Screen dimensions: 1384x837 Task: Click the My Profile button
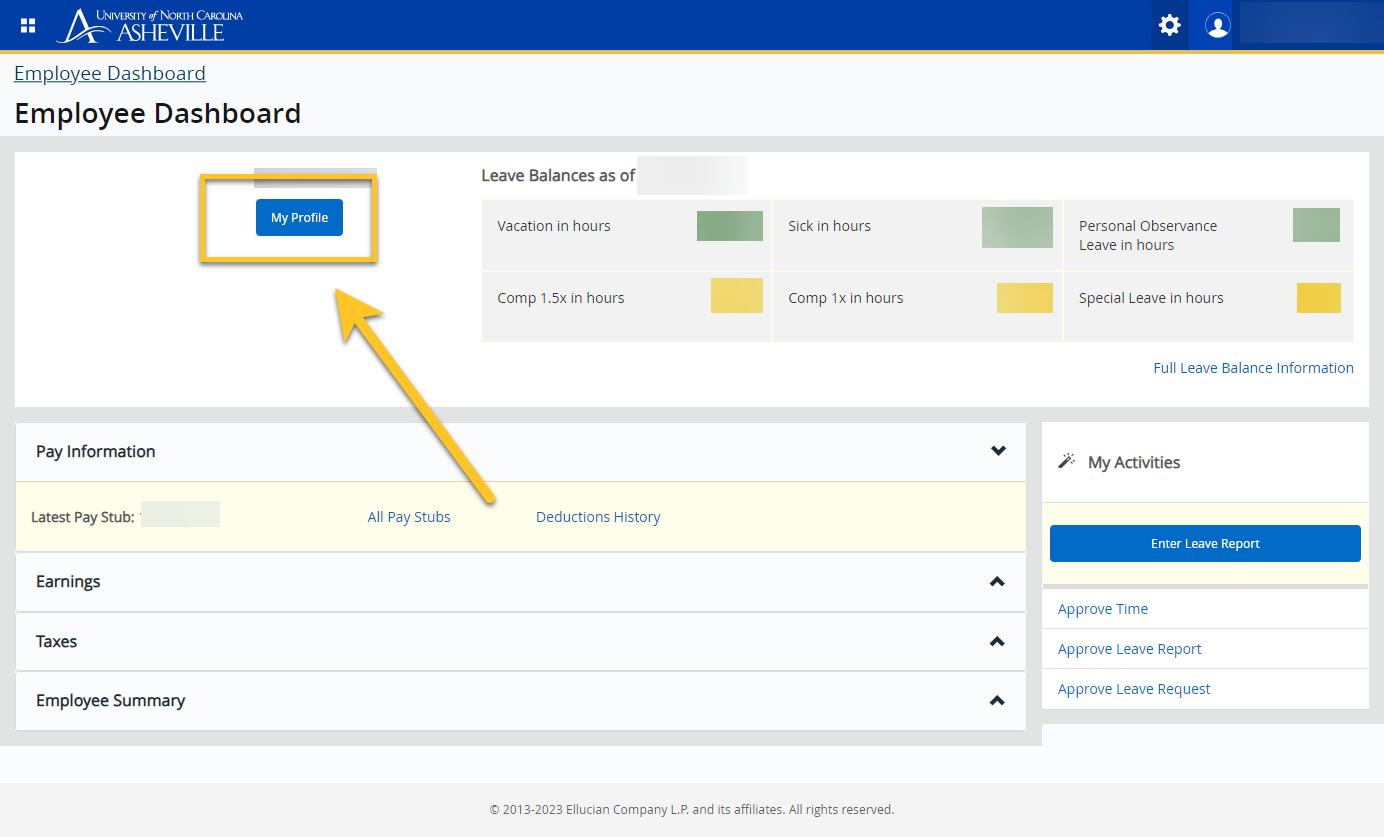299,218
